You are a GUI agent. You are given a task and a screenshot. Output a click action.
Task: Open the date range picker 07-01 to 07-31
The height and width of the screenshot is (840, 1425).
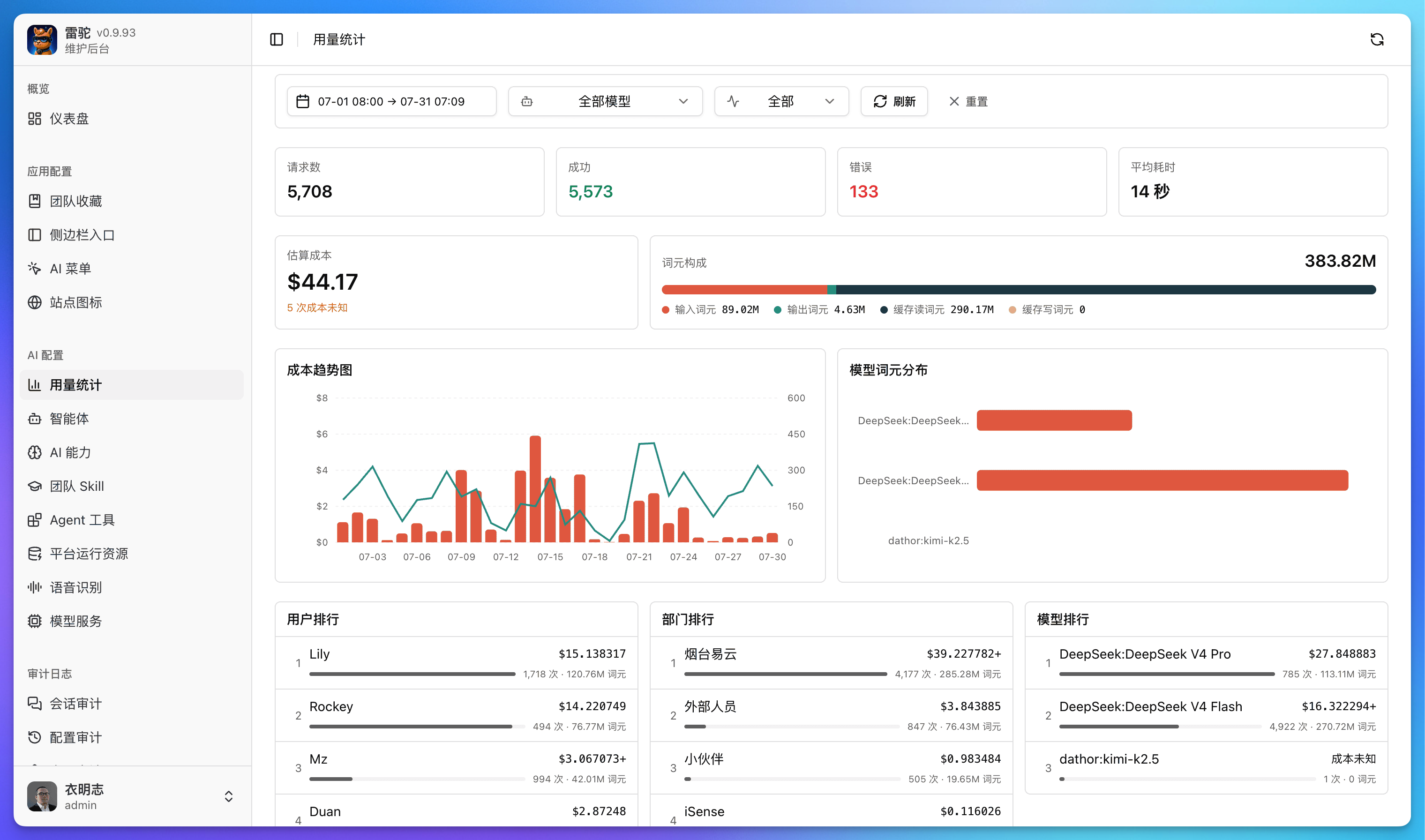(x=391, y=101)
